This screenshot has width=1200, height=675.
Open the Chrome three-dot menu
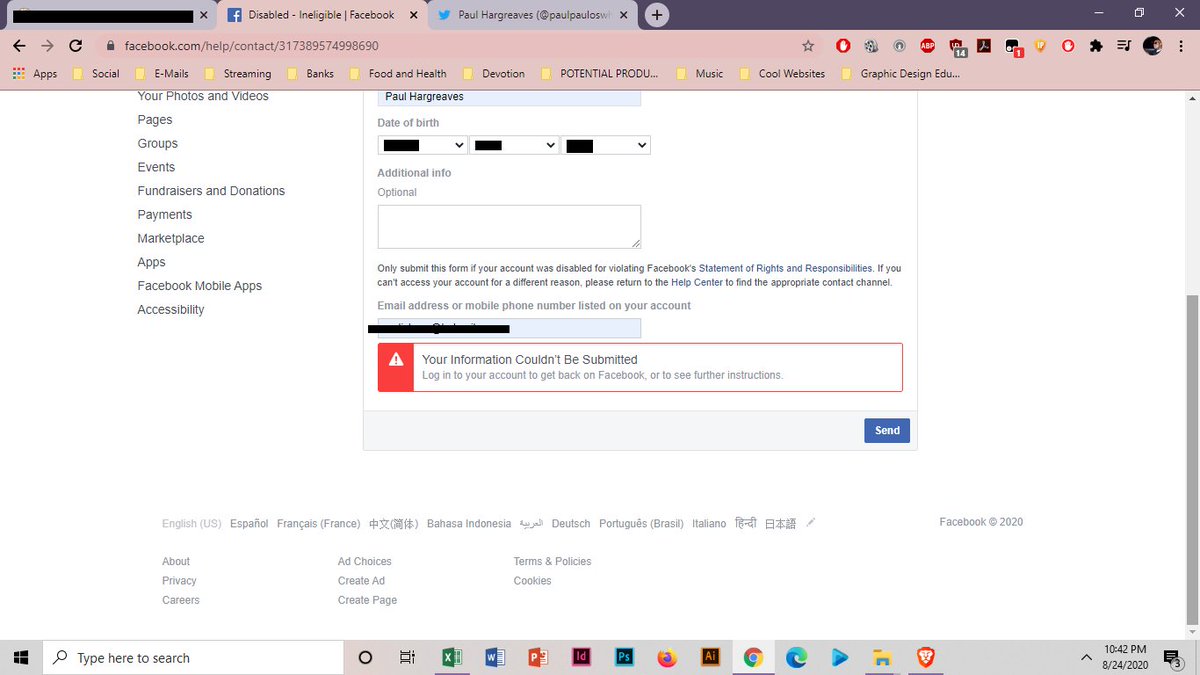tap(1180, 46)
